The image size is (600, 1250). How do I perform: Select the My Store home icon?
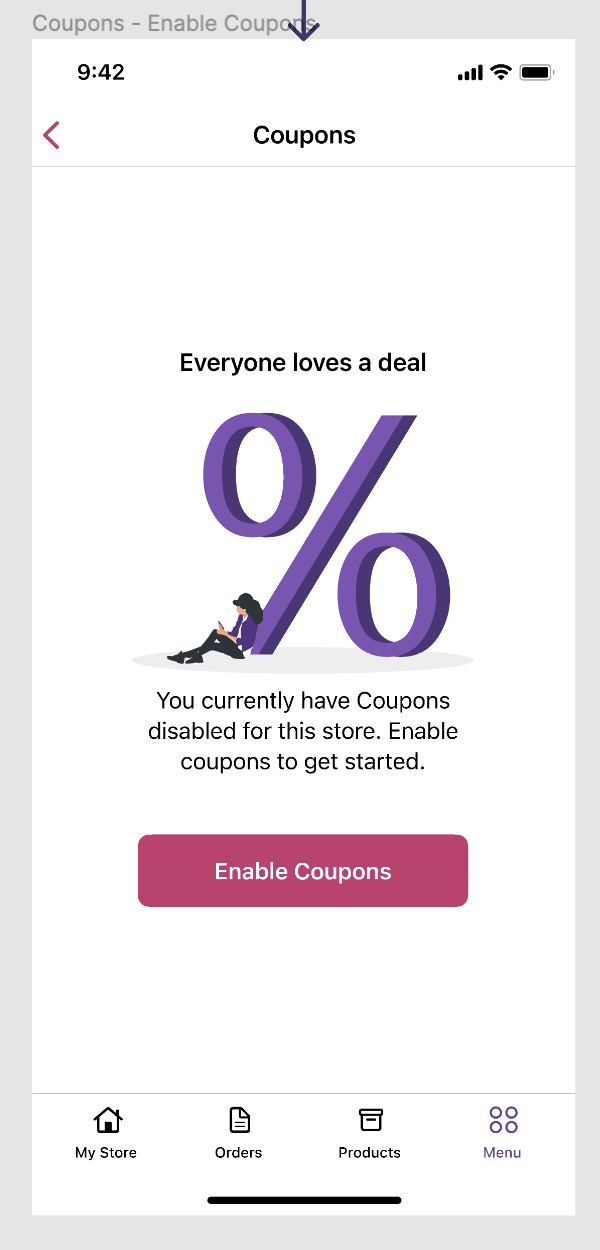pyautogui.click(x=106, y=1120)
